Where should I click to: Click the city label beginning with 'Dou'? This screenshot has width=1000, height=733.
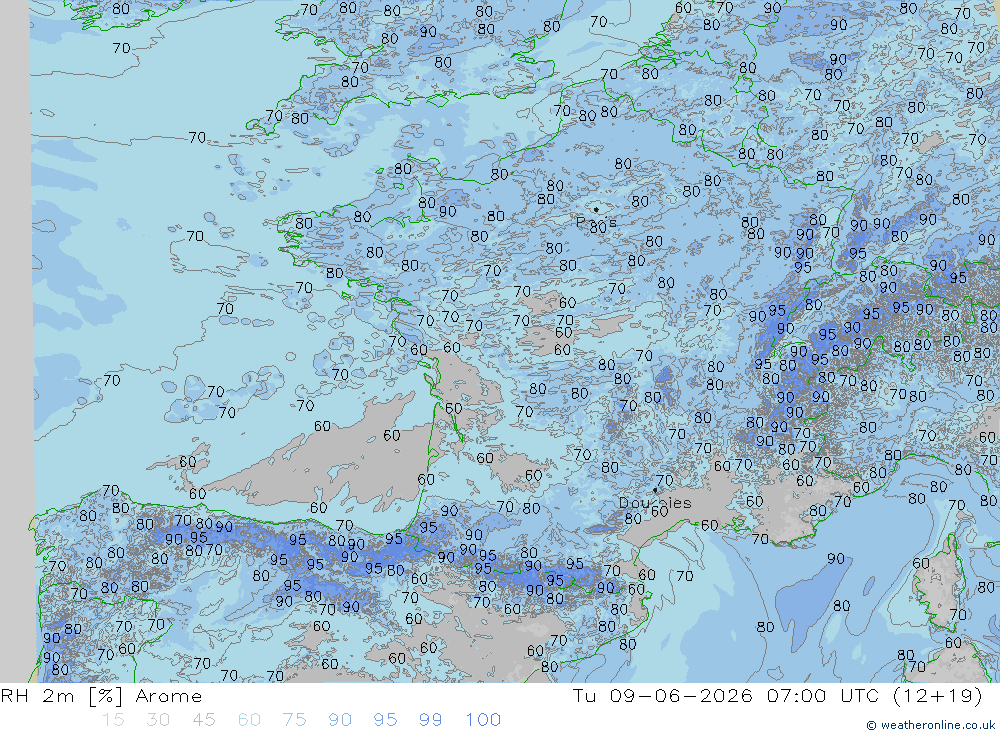655,503
